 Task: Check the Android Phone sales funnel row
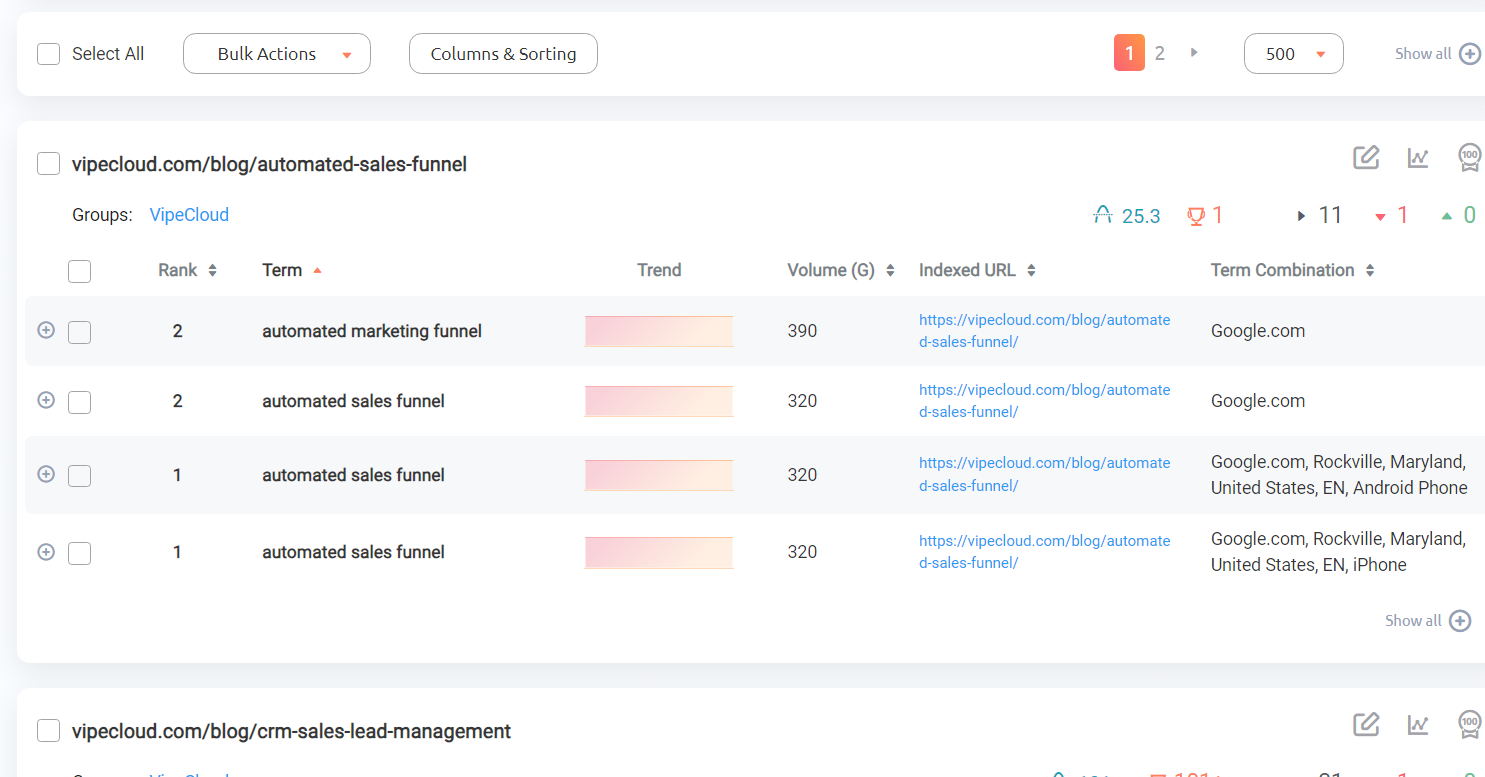(x=80, y=476)
